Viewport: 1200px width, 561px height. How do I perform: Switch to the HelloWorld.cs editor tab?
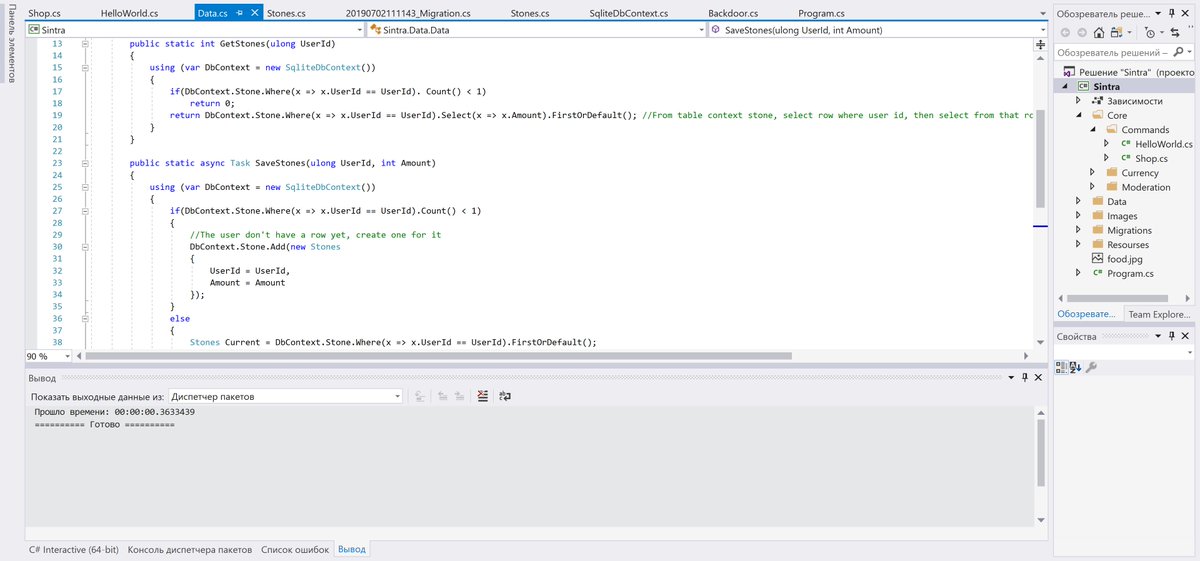130,14
